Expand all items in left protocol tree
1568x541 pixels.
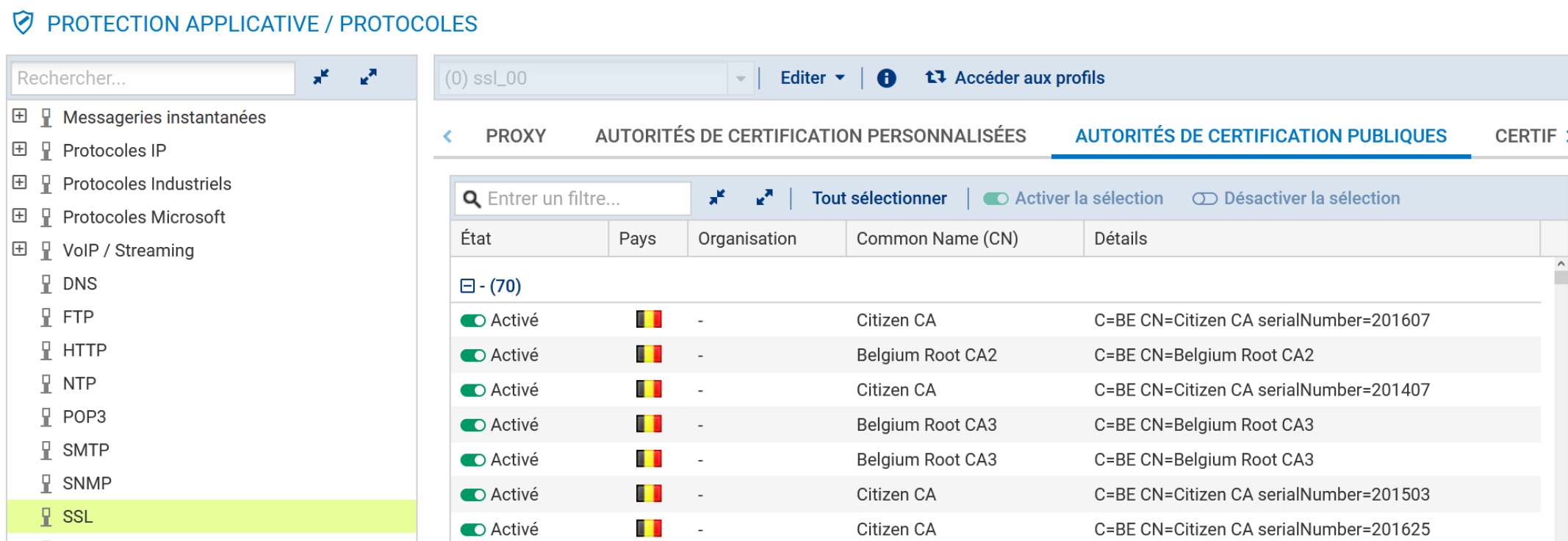368,77
